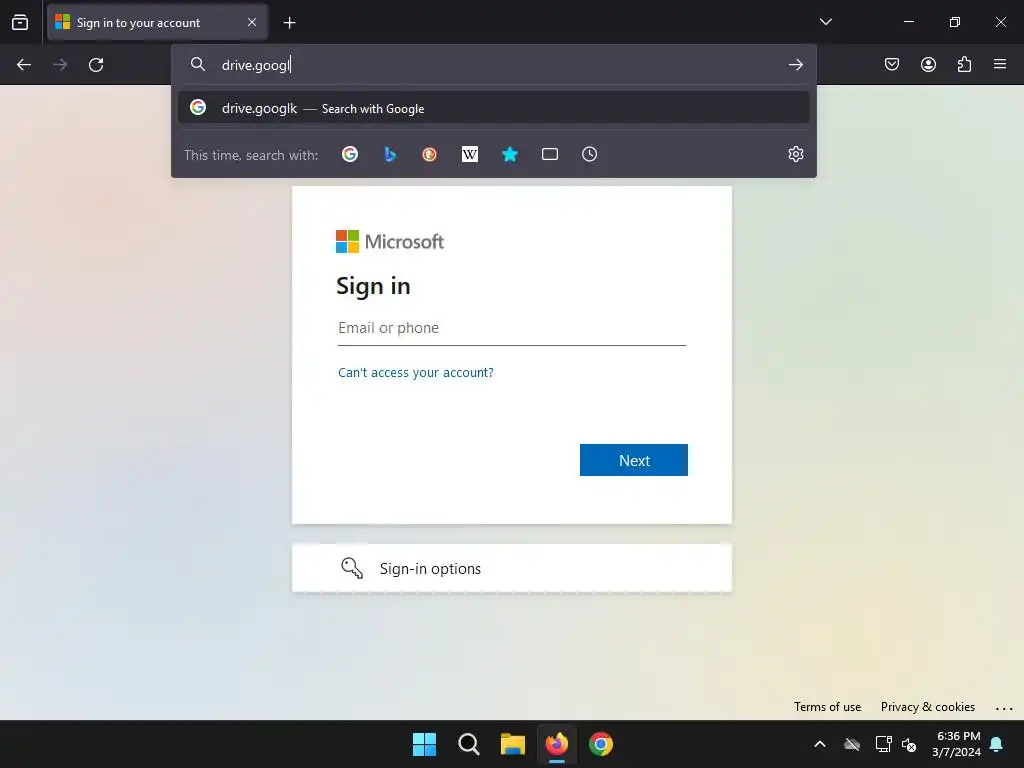Go forward with the forward arrow
This screenshot has width=1024, height=768.
tap(60, 65)
